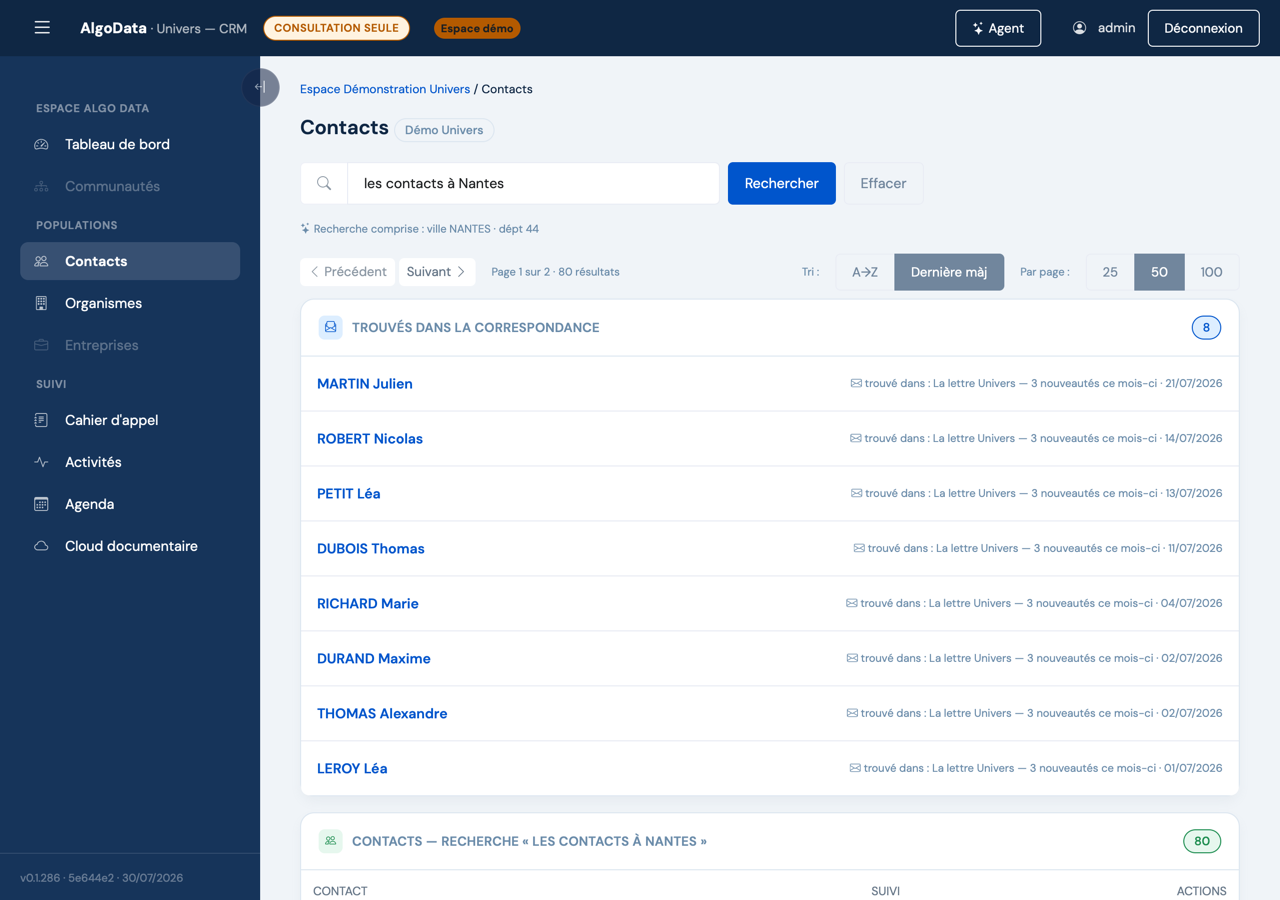Show 25 results per page
Viewport: 1280px width, 900px height.
point(1110,272)
